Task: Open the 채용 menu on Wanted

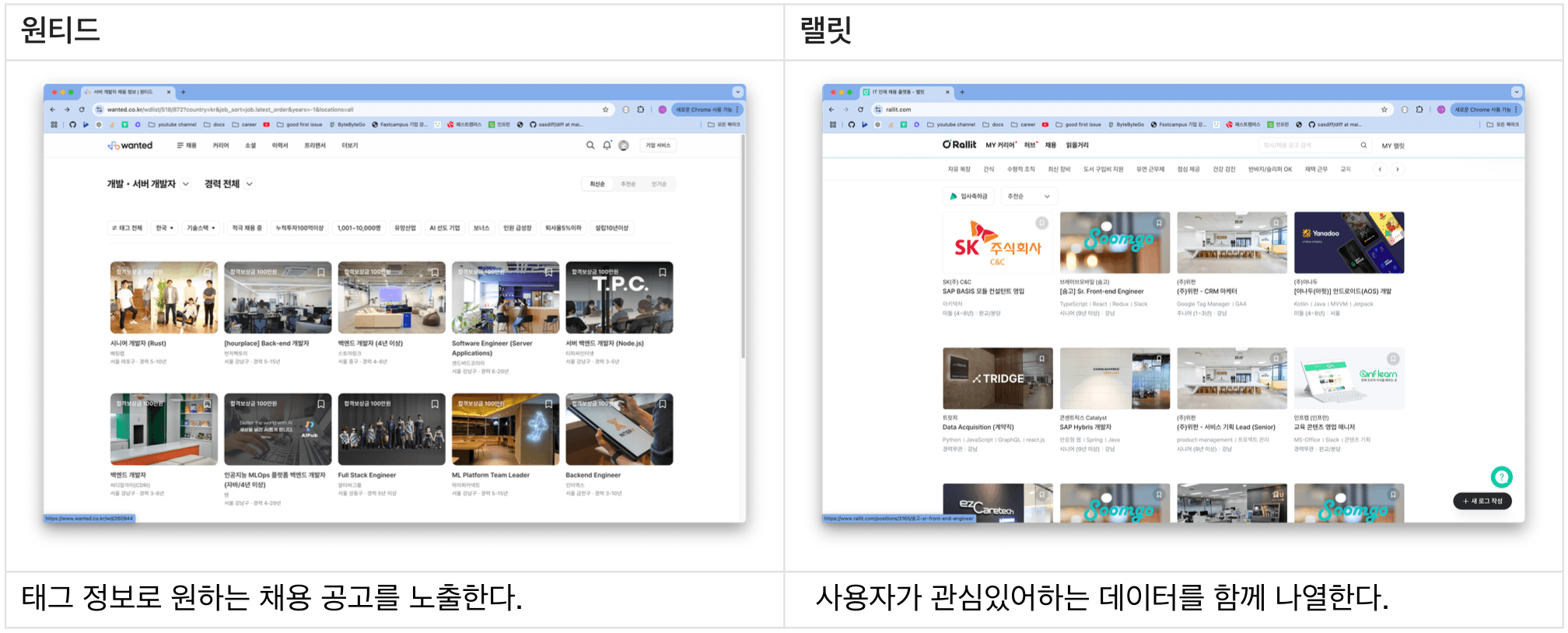Action: (187, 145)
